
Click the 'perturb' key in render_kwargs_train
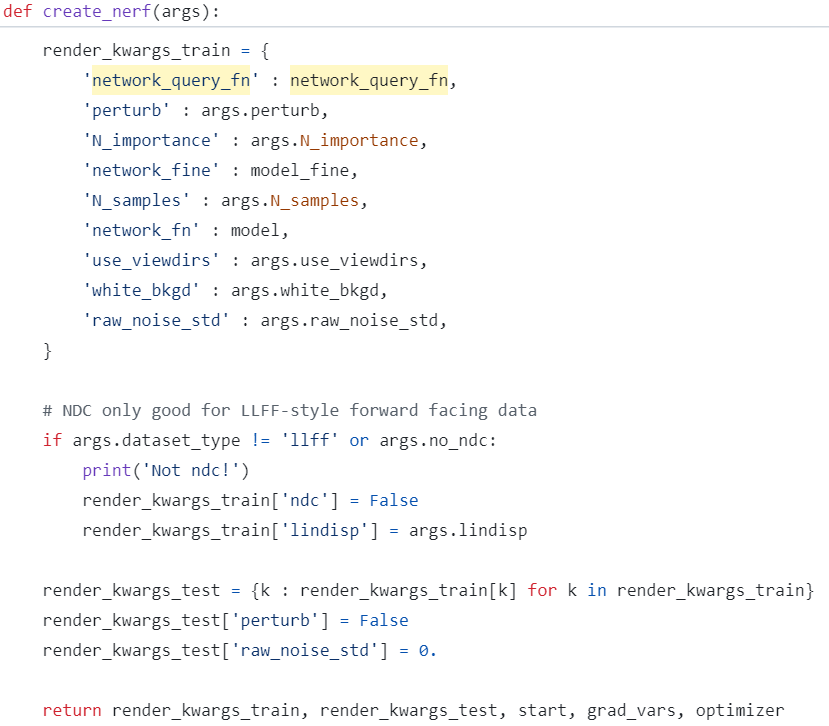point(126,110)
